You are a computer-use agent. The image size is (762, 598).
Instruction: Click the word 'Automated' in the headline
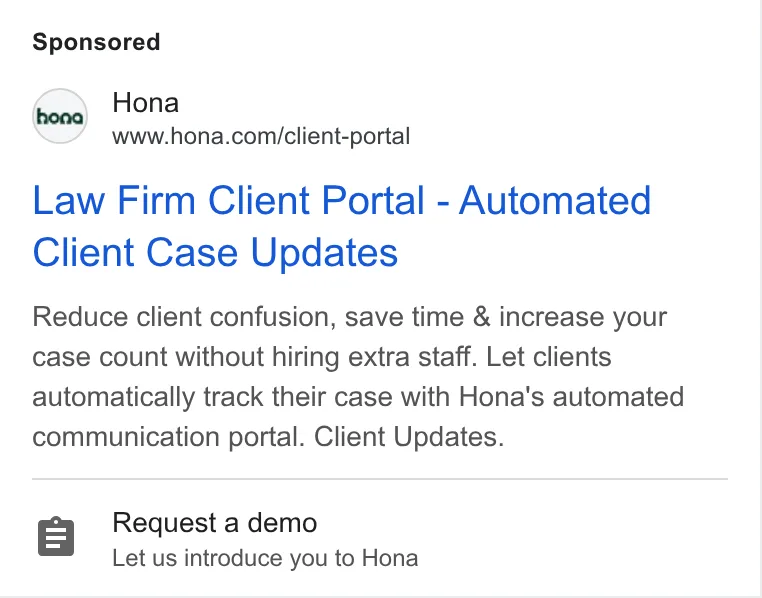point(555,200)
